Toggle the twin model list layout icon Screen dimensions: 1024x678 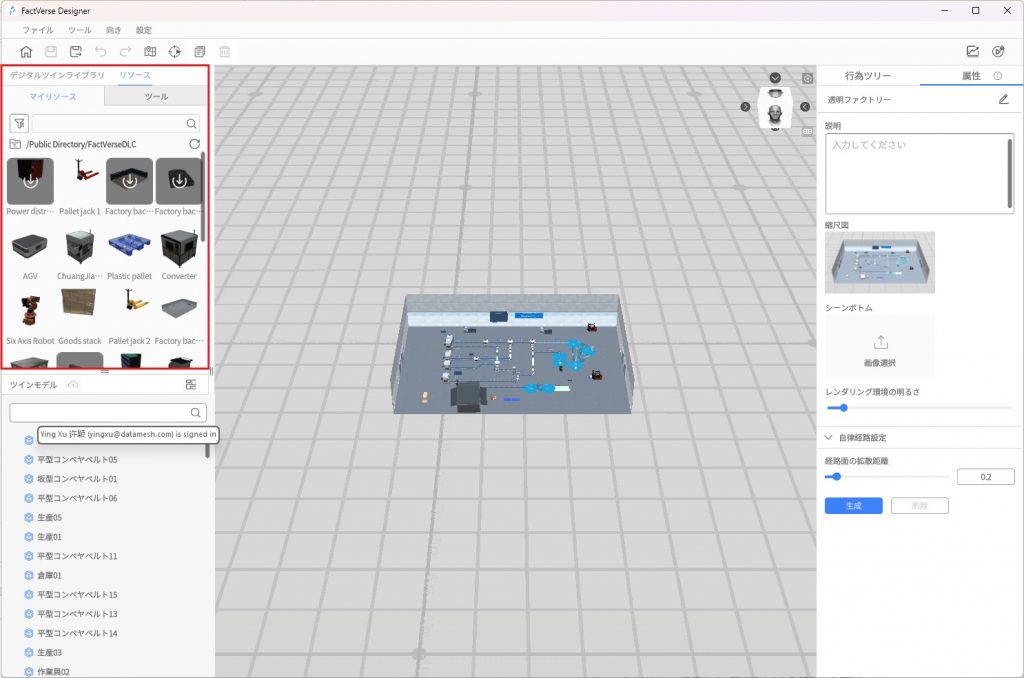[x=191, y=385]
